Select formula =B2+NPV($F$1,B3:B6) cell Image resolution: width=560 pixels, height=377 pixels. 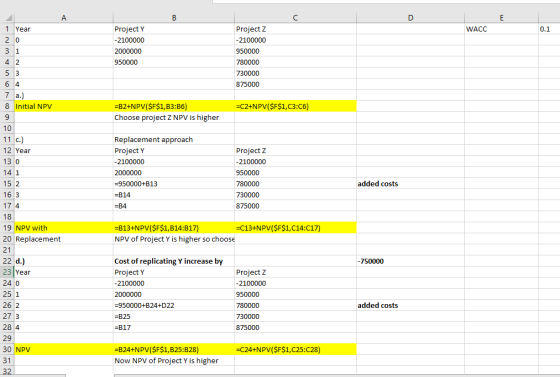(174, 106)
